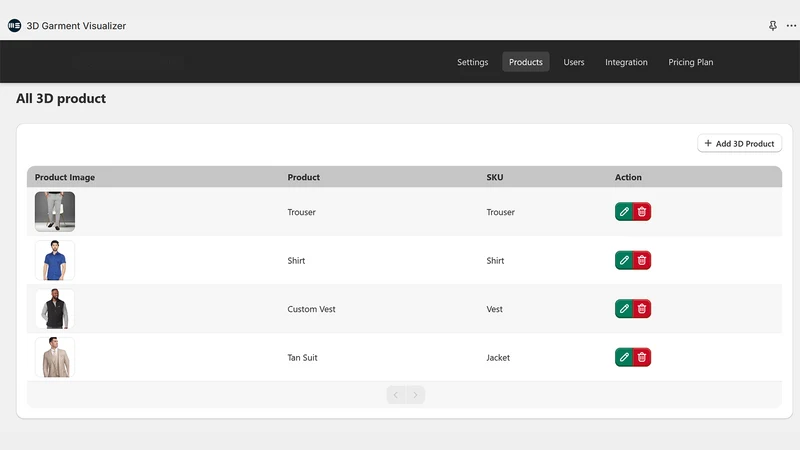The height and width of the screenshot is (450, 800).
Task: Open the blue Shirt product thumbnail
Action: tap(55, 260)
